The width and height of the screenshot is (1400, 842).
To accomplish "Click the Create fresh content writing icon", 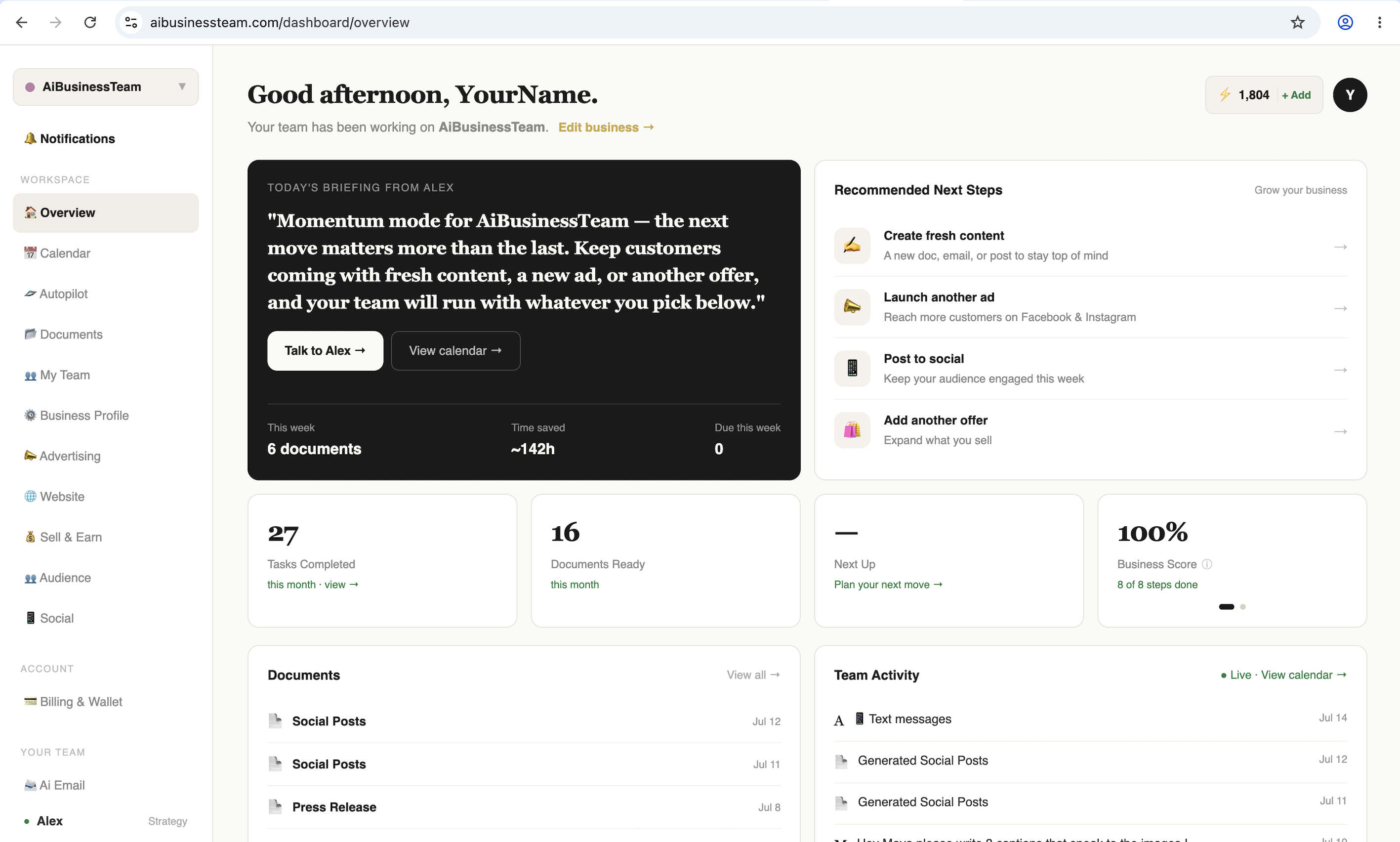I will [852, 245].
